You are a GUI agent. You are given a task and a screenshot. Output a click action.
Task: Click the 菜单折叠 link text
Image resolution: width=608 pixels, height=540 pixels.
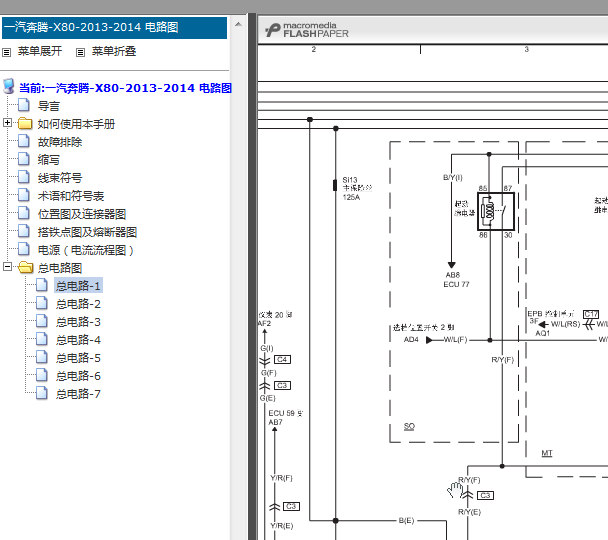tap(114, 51)
